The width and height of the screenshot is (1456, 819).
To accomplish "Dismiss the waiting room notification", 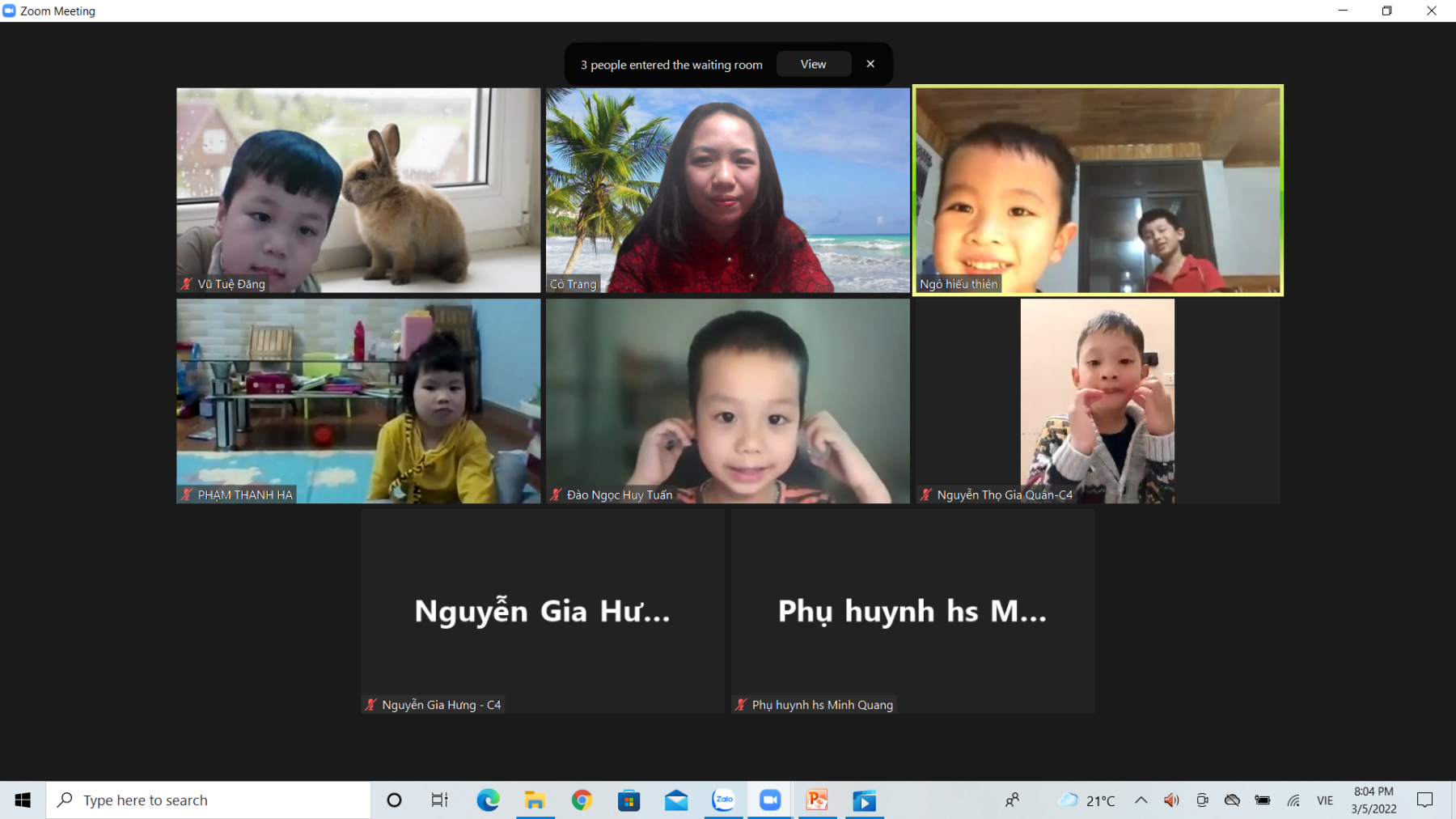I will (870, 64).
